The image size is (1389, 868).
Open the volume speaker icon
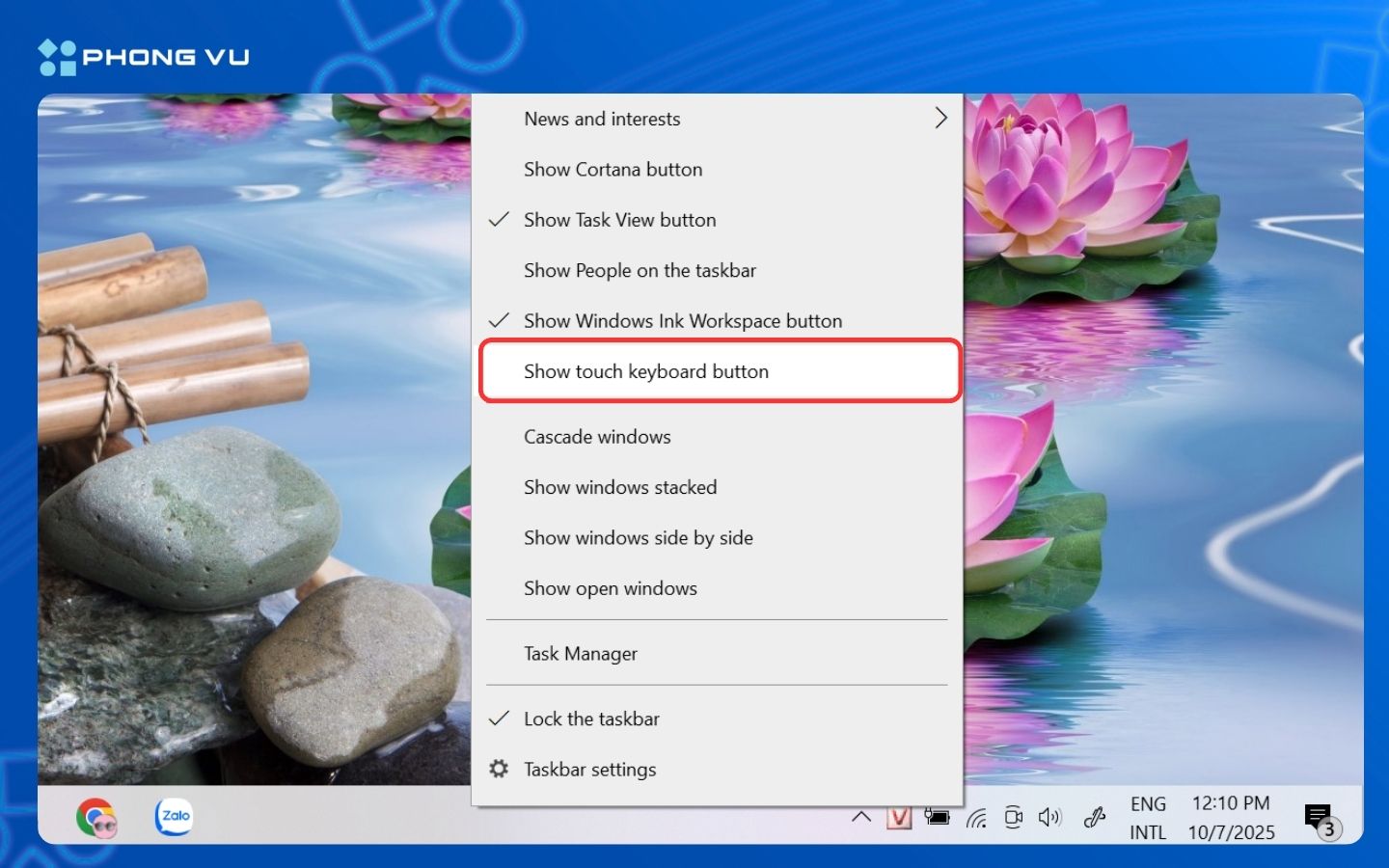[x=1050, y=817]
